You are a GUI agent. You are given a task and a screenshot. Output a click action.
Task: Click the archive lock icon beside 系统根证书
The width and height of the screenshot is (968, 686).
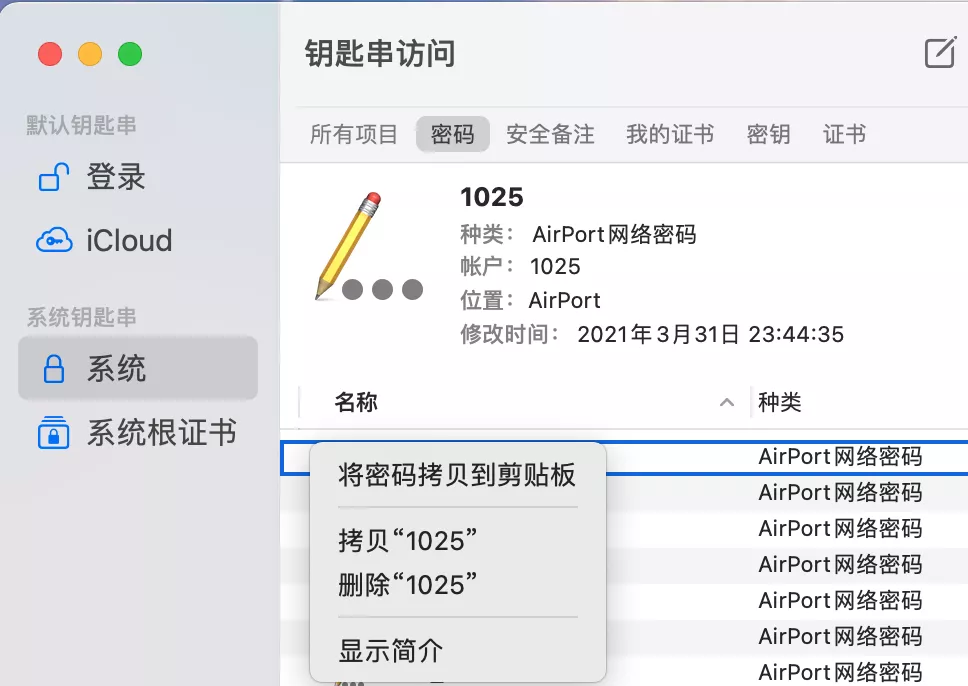(54, 432)
